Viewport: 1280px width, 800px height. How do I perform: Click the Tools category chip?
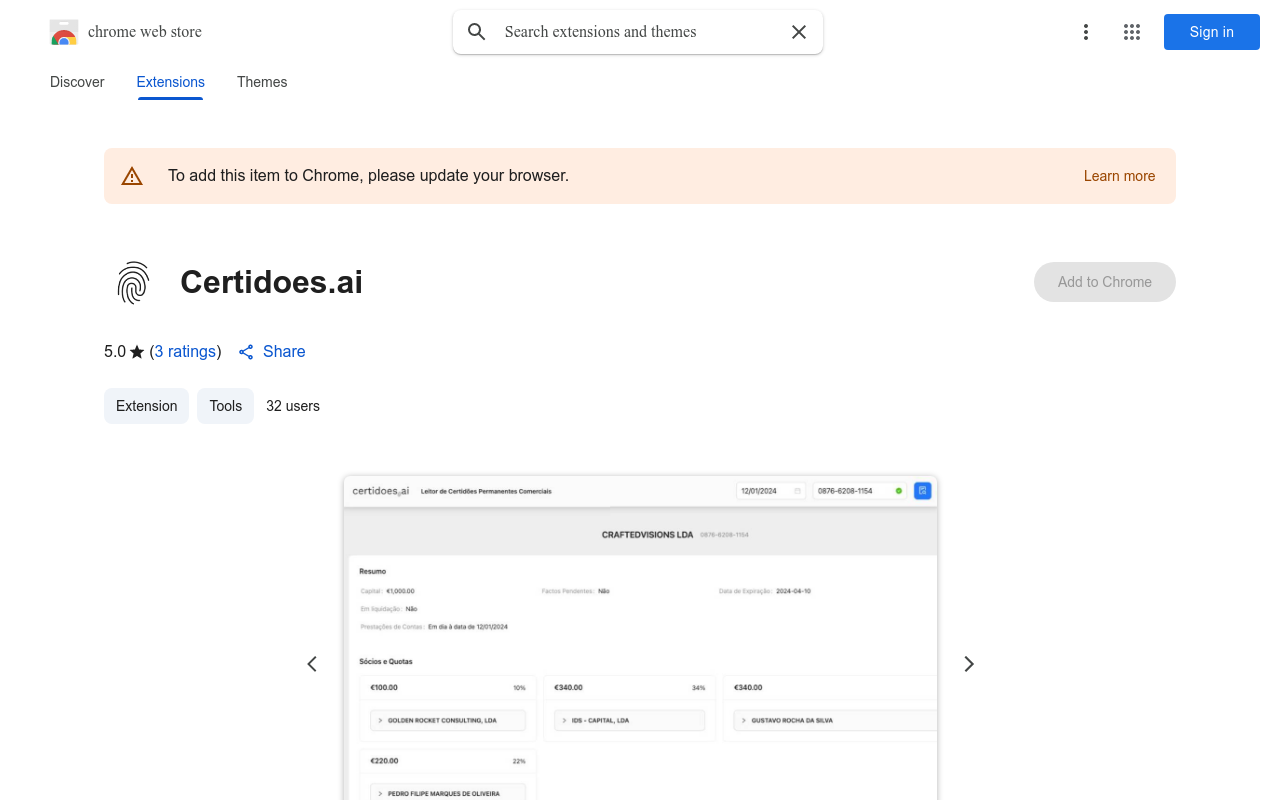click(x=226, y=406)
